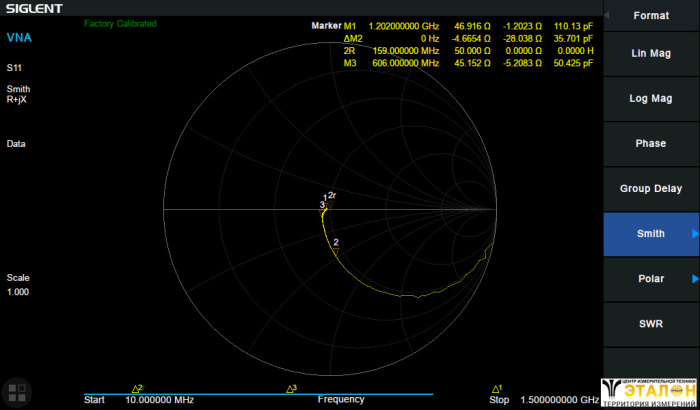Open the Format menu header
700x410 pixels.
(651, 16)
